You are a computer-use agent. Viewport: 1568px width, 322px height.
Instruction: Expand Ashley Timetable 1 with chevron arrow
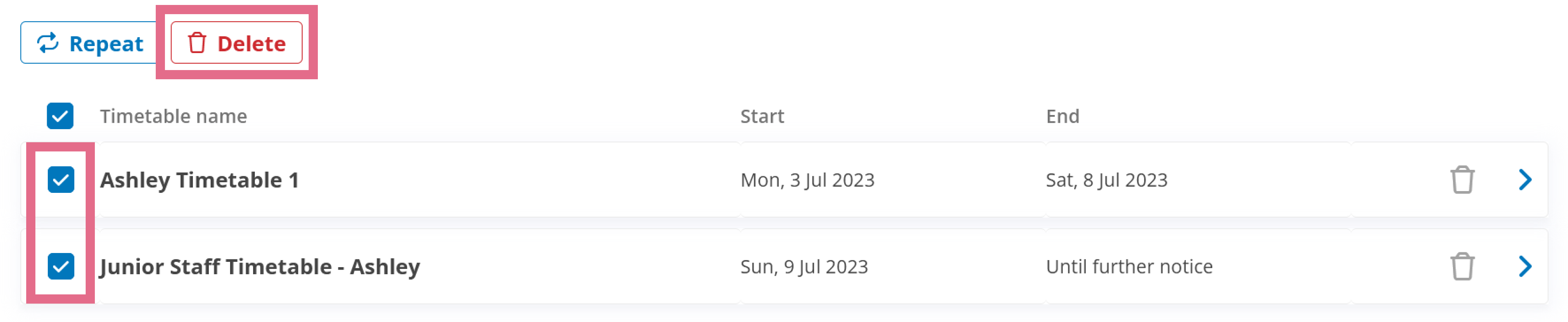coord(1524,179)
